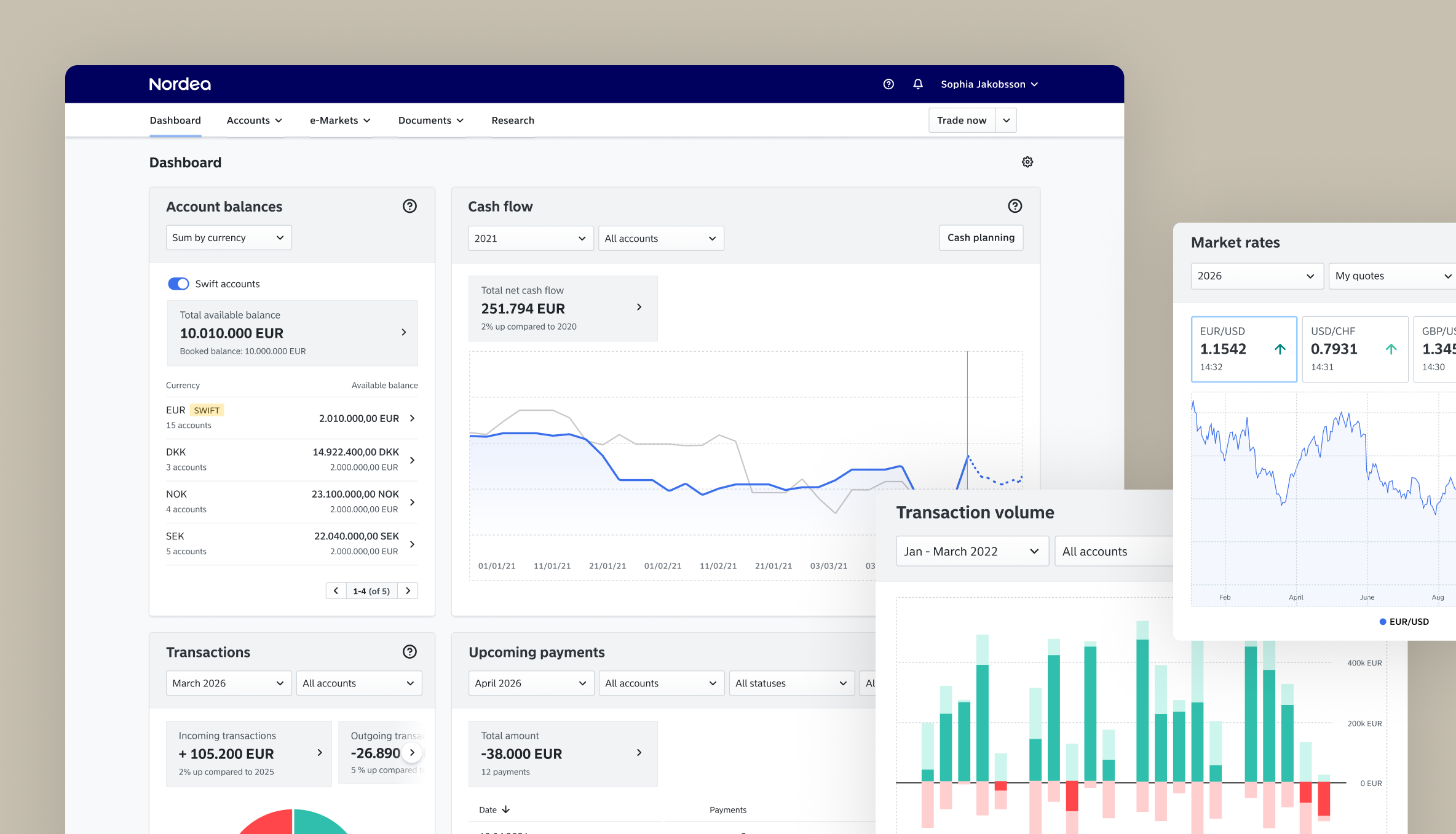The image size is (1456, 834).
Task: Click the Cash planning button
Action: (981, 237)
